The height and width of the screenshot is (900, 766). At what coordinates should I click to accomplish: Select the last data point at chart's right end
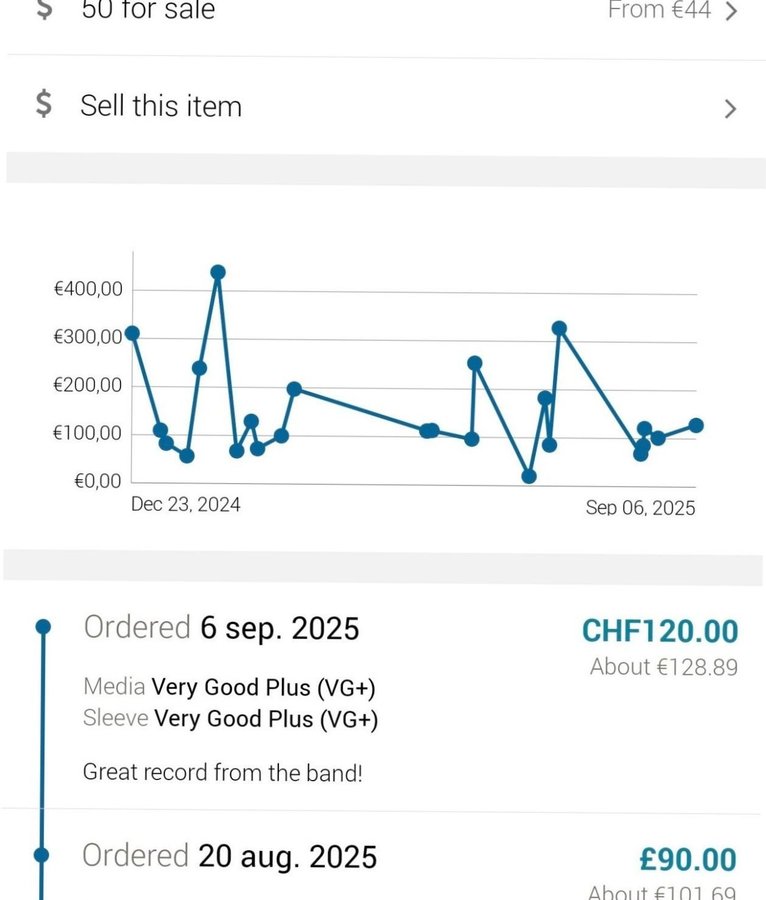(x=696, y=425)
